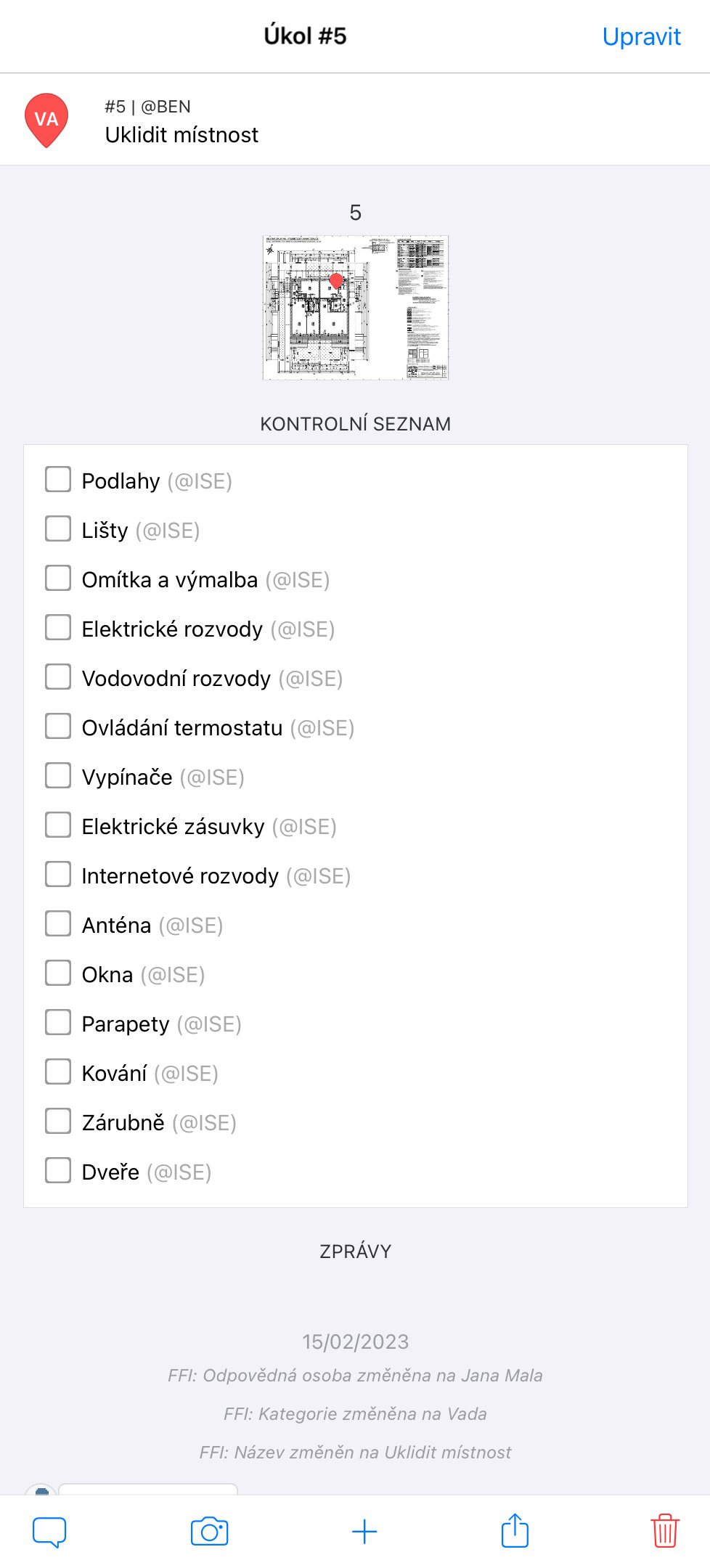Image resolution: width=710 pixels, height=1568 pixels.
Task: Check the Anténa checklist box
Action: tap(58, 923)
